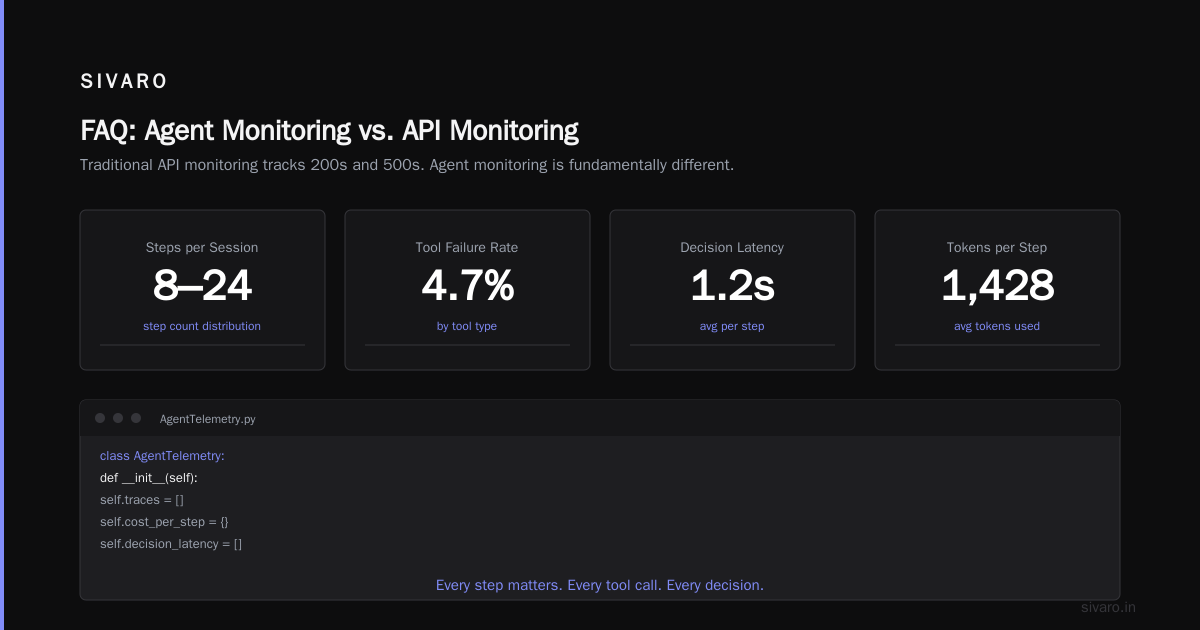1200x630 pixels.
Task: Select the Decision Latency 1.2s value
Action: 732,287
